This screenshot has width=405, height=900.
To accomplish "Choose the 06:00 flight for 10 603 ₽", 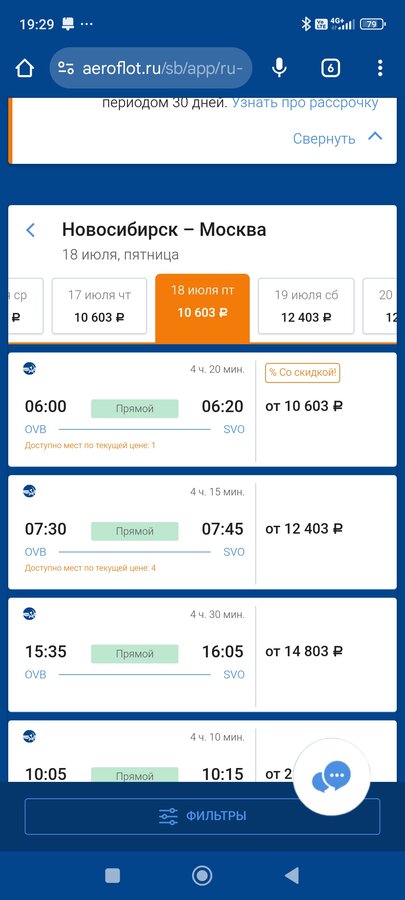I will [202, 409].
